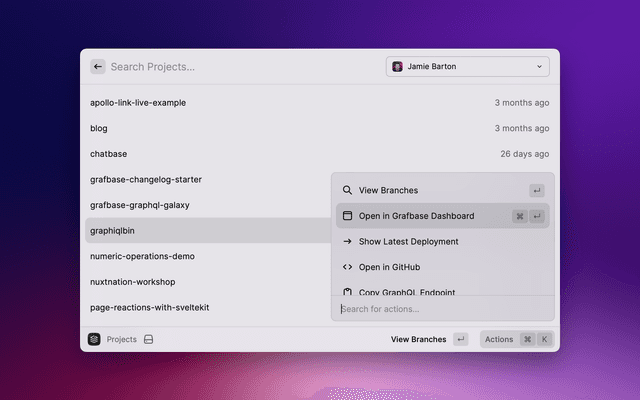Click the Grafbase Projects extension icon in footer
The width and height of the screenshot is (640, 400).
[x=94, y=340]
